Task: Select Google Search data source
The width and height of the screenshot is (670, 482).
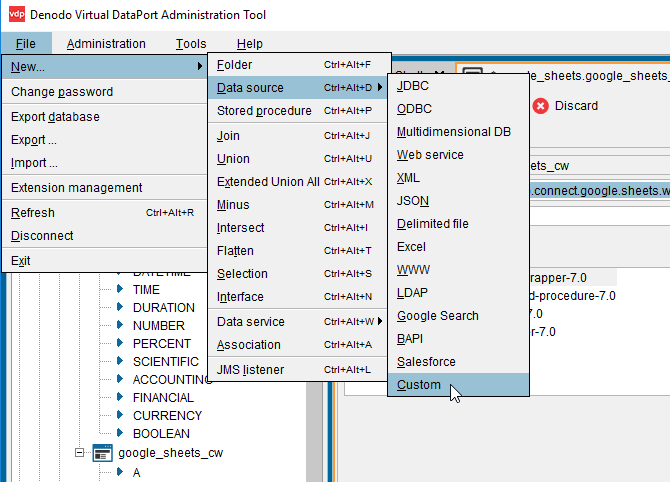Action: (x=458, y=316)
